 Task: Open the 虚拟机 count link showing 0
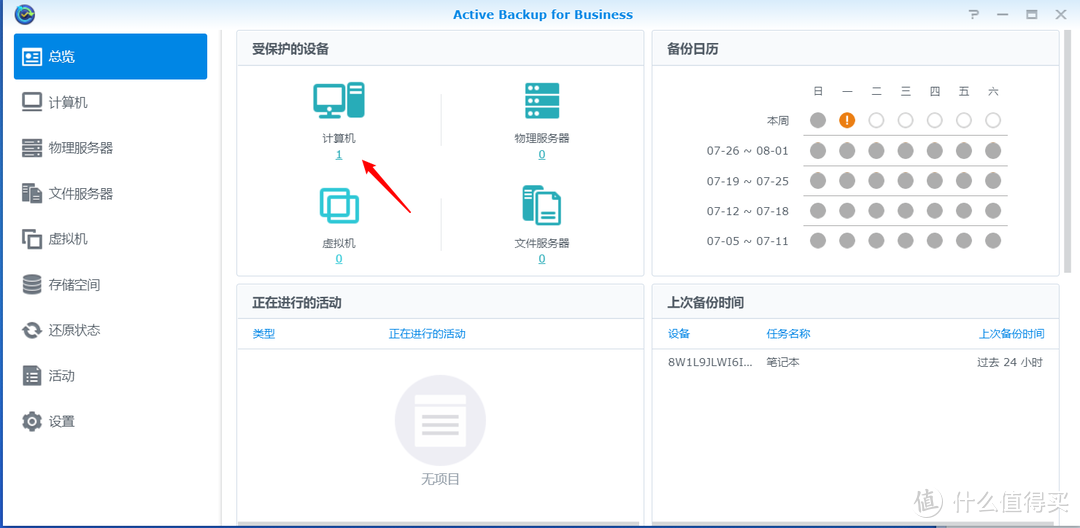click(x=339, y=260)
